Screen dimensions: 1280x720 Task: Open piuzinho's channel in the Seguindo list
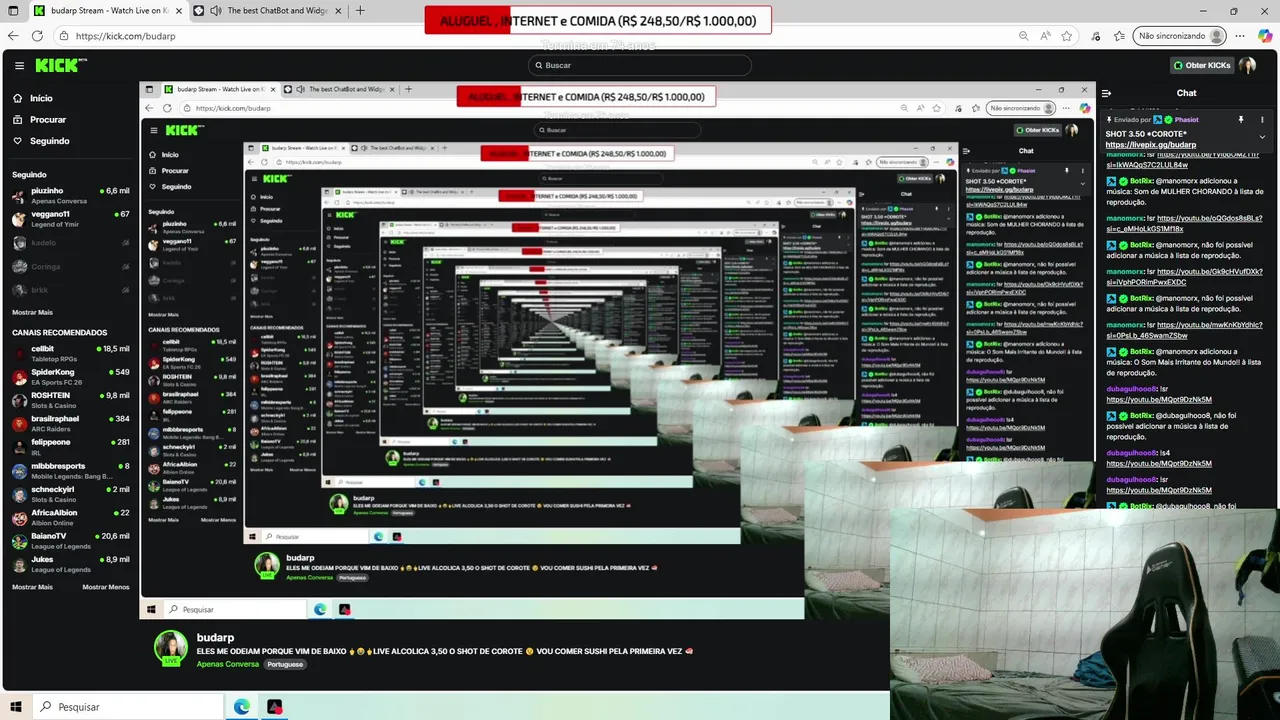pyautogui.click(x=71, y=195)
